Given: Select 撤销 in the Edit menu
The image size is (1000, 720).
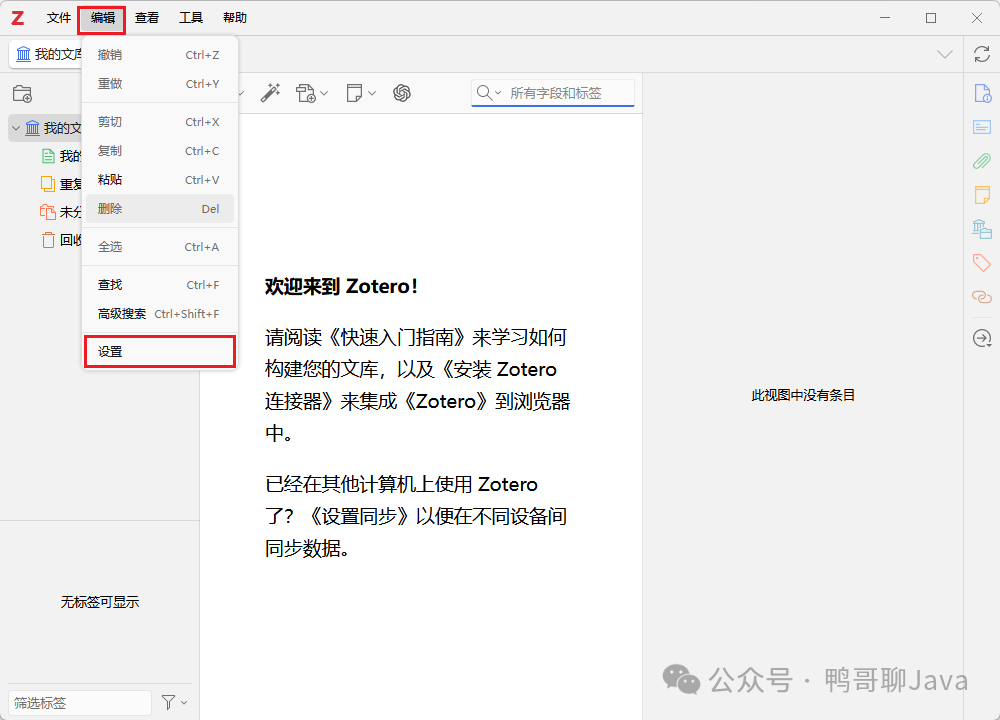Looking at the screenshot, I should tap(159, 55).
